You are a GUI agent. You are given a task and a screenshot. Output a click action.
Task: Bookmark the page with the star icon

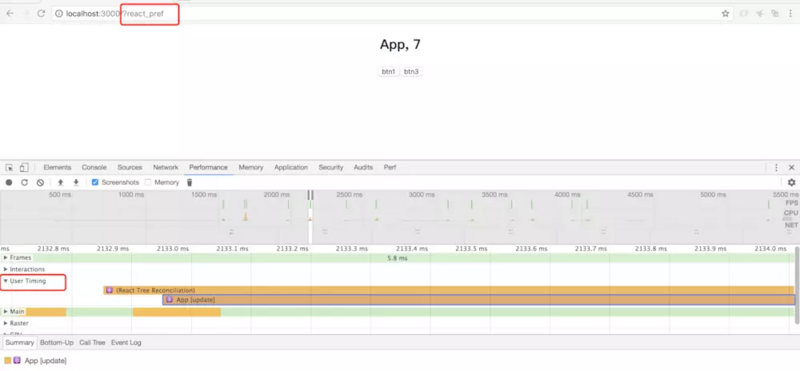click(725, 14)
